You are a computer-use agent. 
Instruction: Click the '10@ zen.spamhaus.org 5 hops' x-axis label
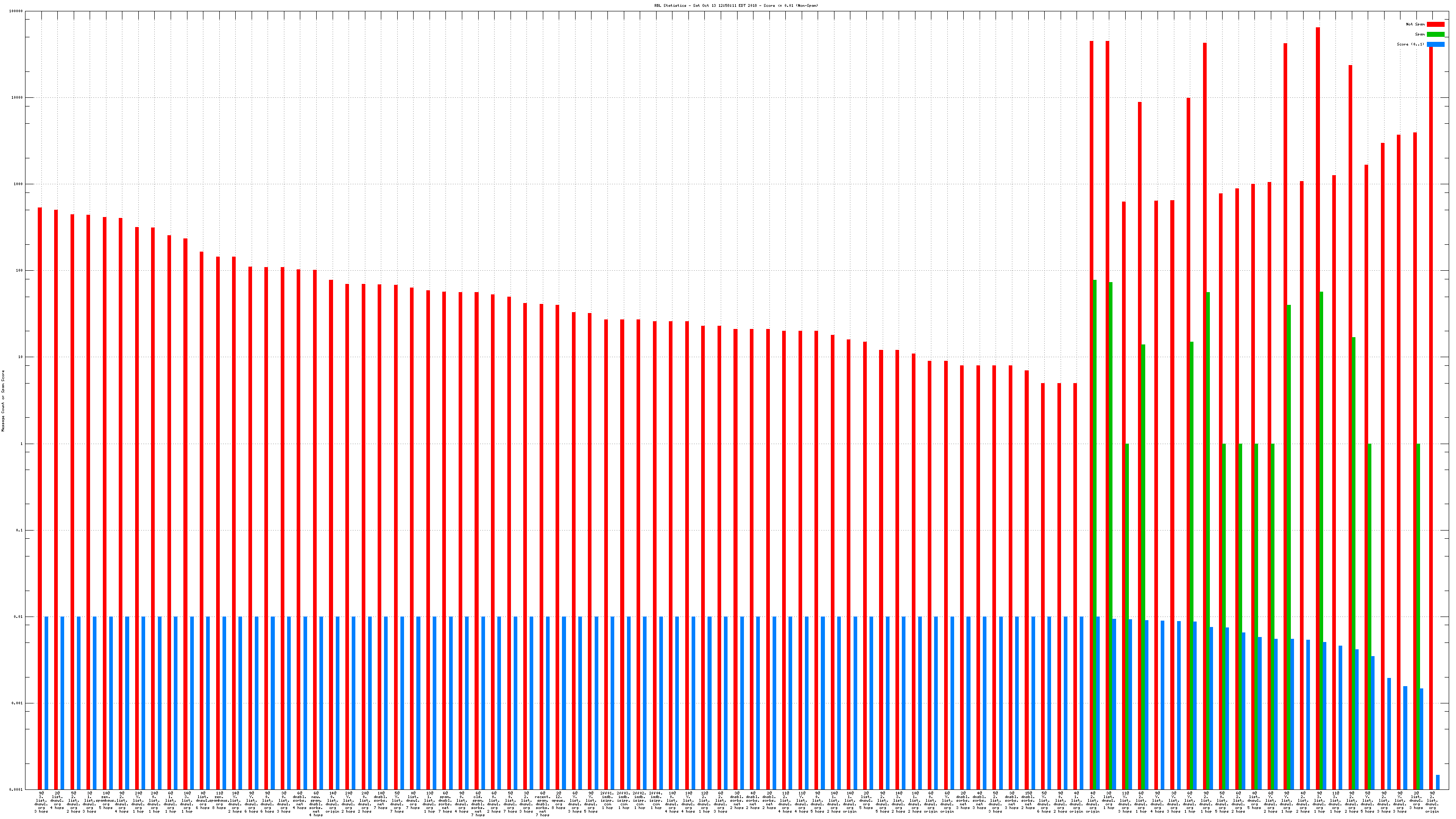(106, 801)
